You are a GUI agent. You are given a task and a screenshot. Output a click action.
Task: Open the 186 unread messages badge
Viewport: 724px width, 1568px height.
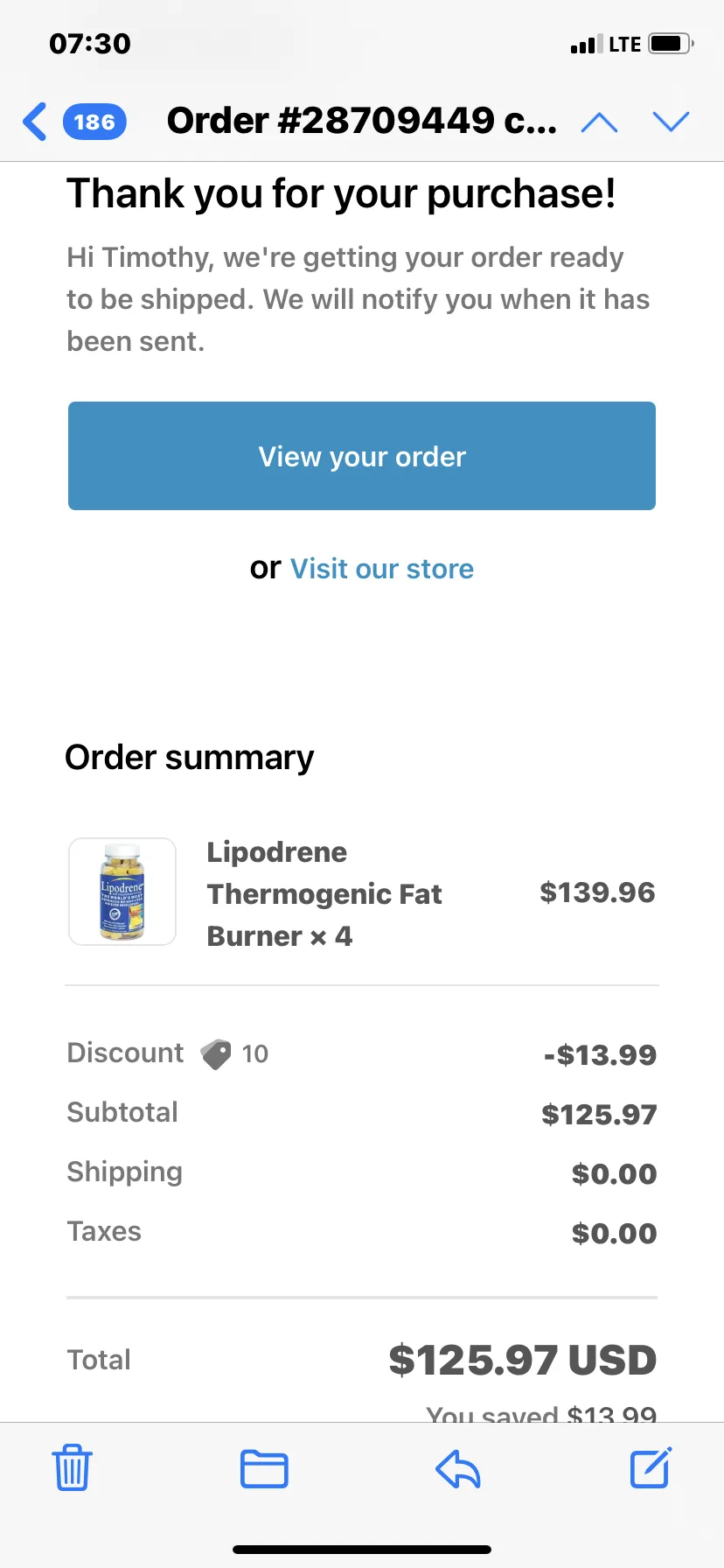tap(94, 122)
